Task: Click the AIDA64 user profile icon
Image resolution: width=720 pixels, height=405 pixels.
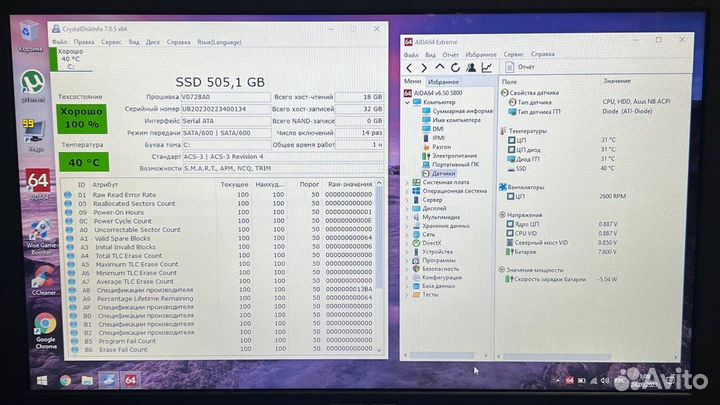Action: pos(471,68)
